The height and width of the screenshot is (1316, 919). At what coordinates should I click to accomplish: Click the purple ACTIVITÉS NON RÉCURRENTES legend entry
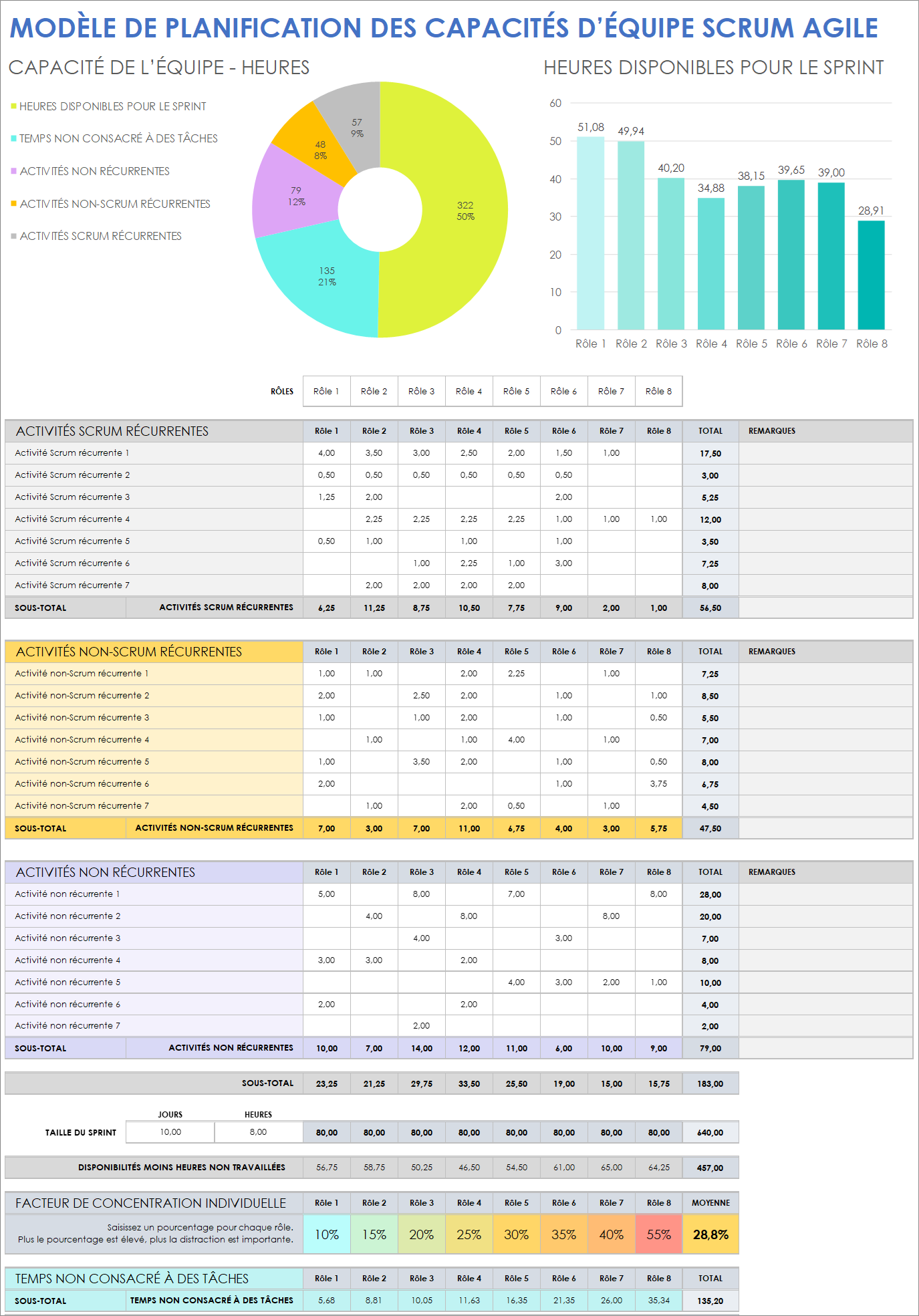[x=90, y=171]
